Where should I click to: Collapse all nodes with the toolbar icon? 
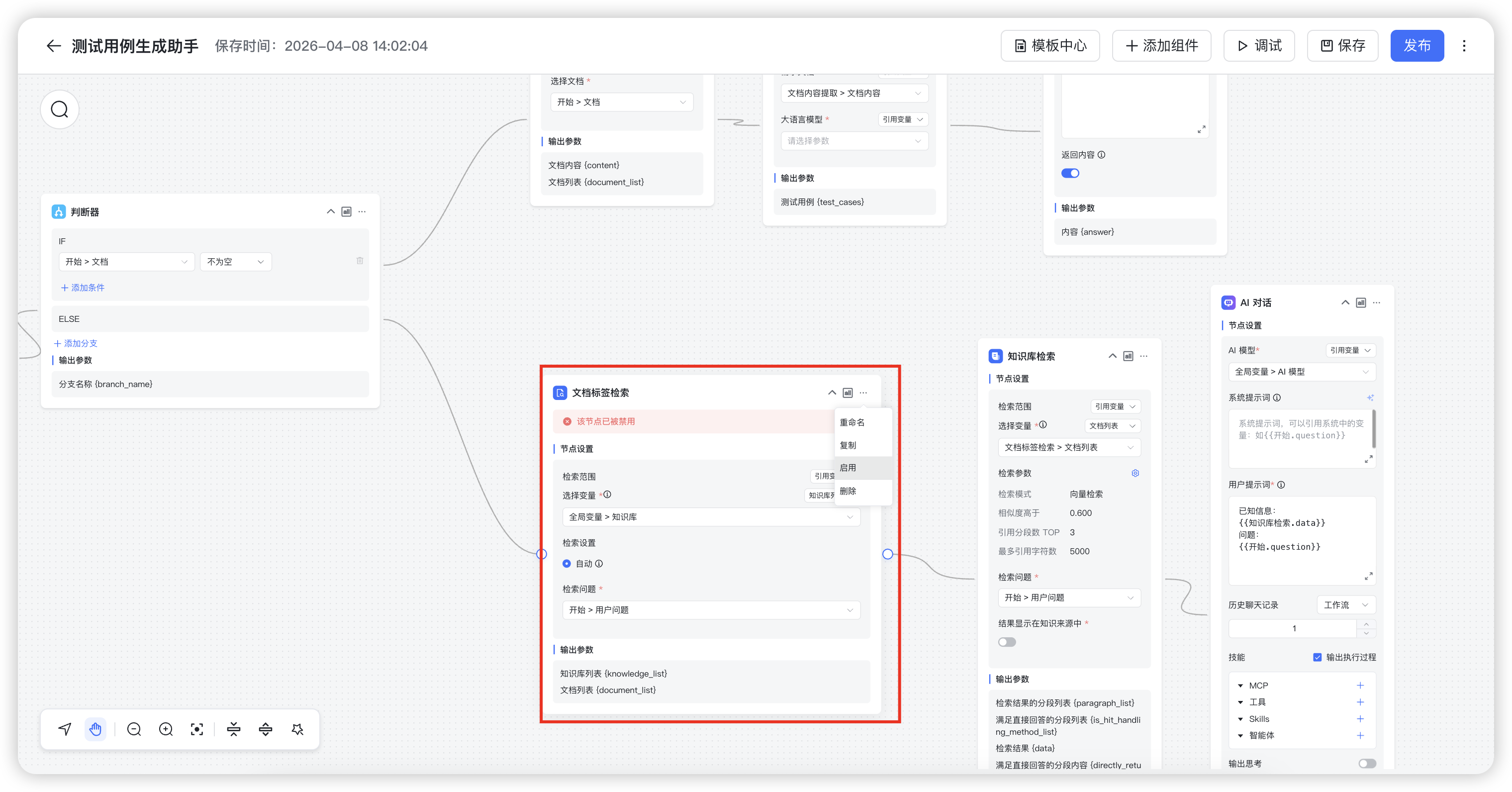(234, 729)
